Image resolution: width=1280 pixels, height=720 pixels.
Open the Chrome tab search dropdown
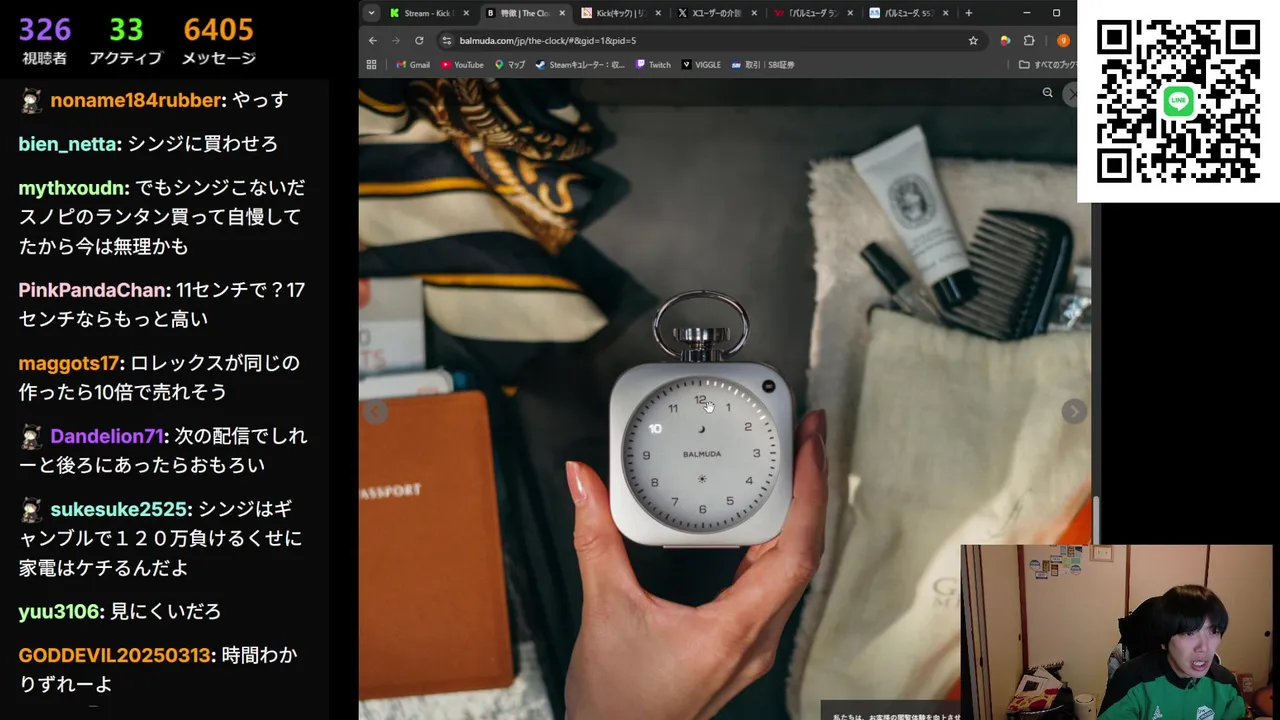[x=371, y=13]
